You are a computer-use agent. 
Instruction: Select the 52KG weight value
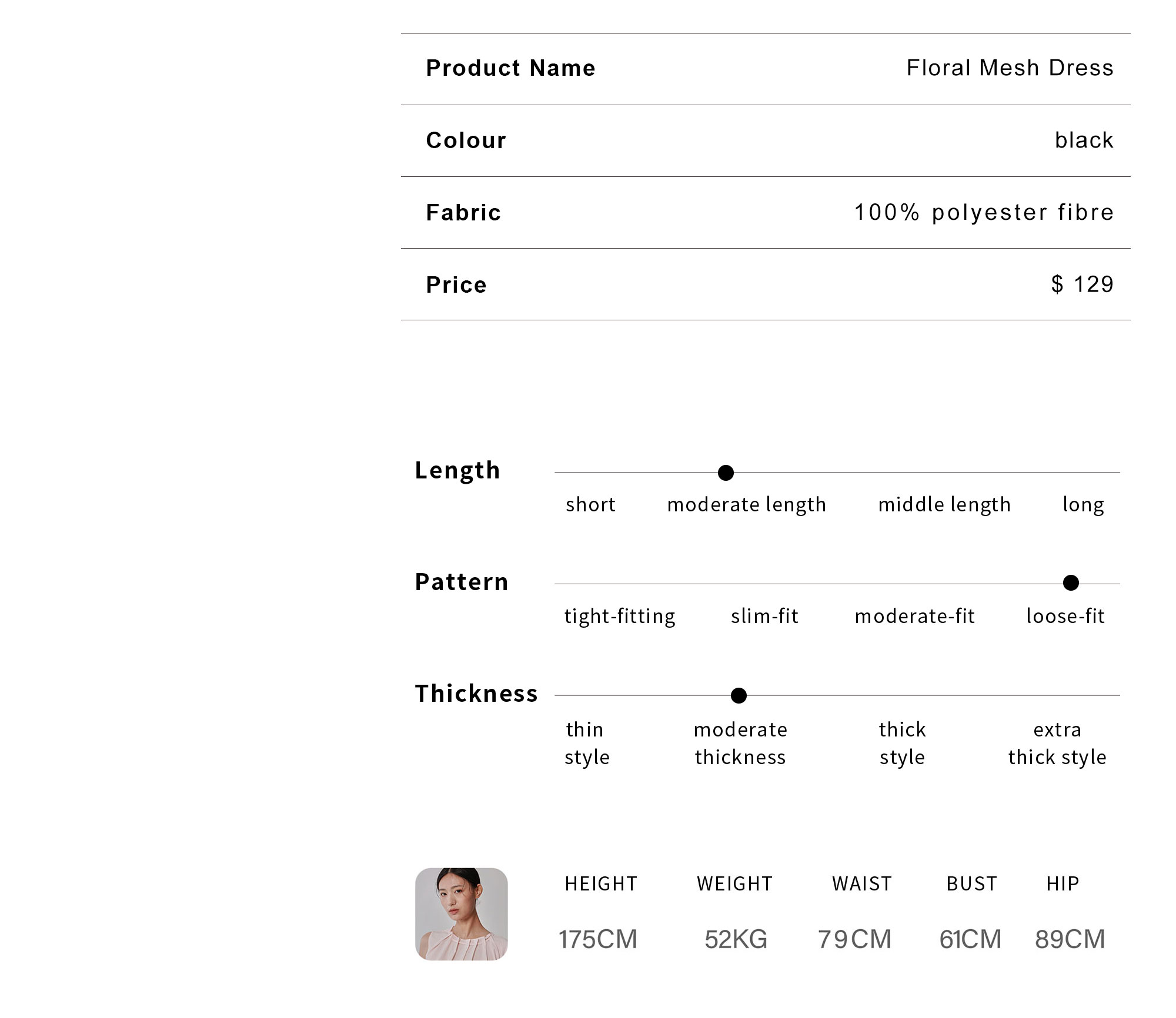(736, 939)
